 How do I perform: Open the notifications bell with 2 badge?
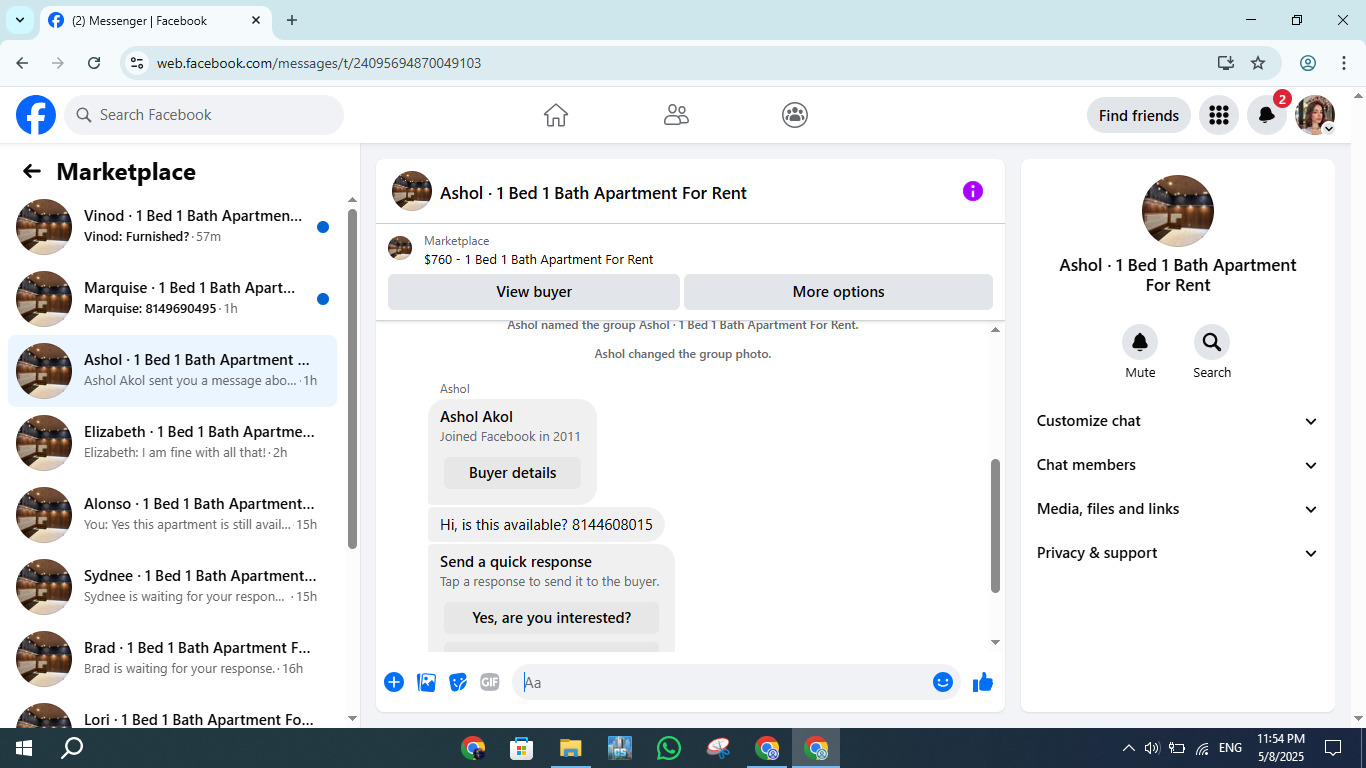click(1267, 115)
